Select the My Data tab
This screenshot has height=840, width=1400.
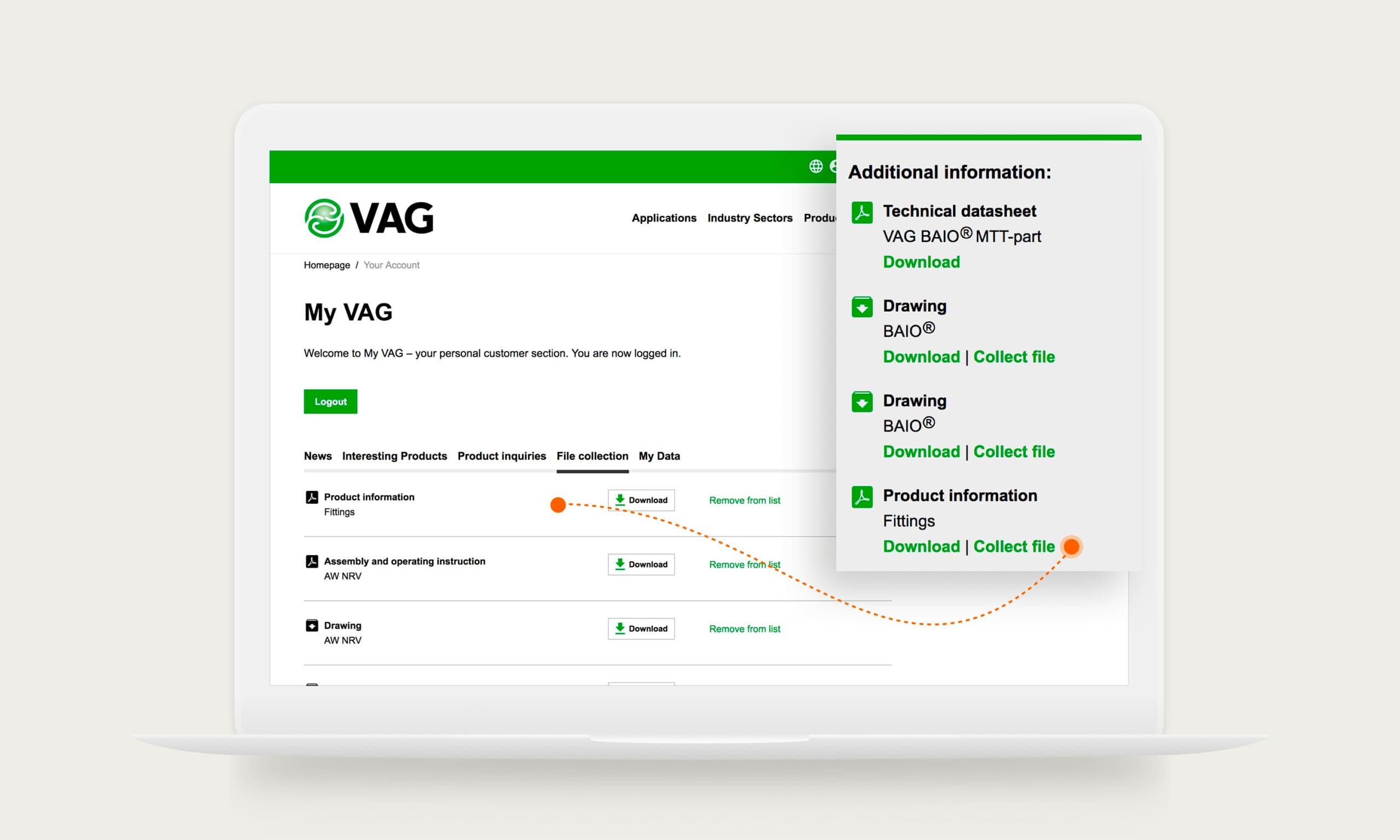(659, 456)
